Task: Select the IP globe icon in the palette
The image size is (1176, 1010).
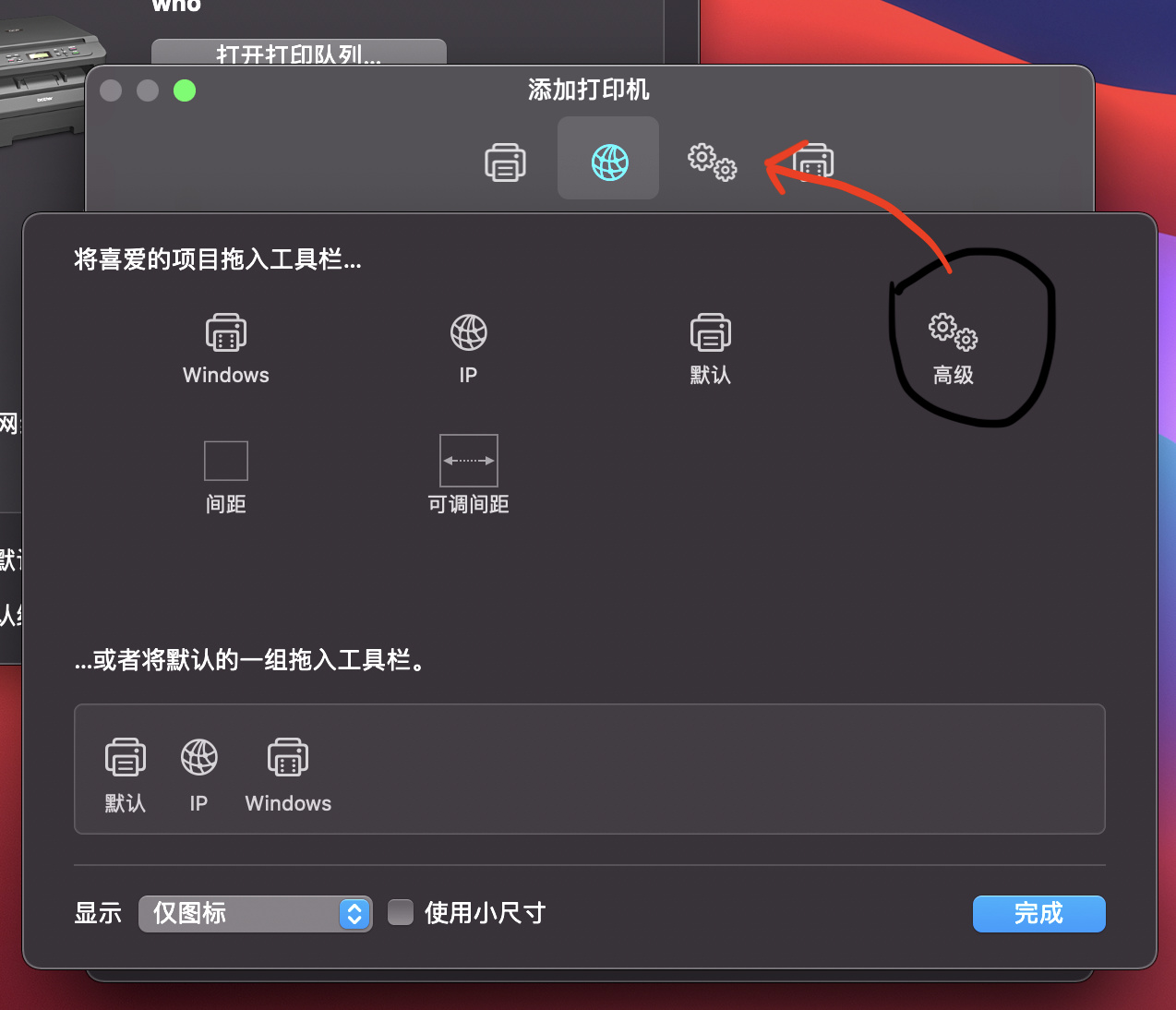Action: pos(468,332)
